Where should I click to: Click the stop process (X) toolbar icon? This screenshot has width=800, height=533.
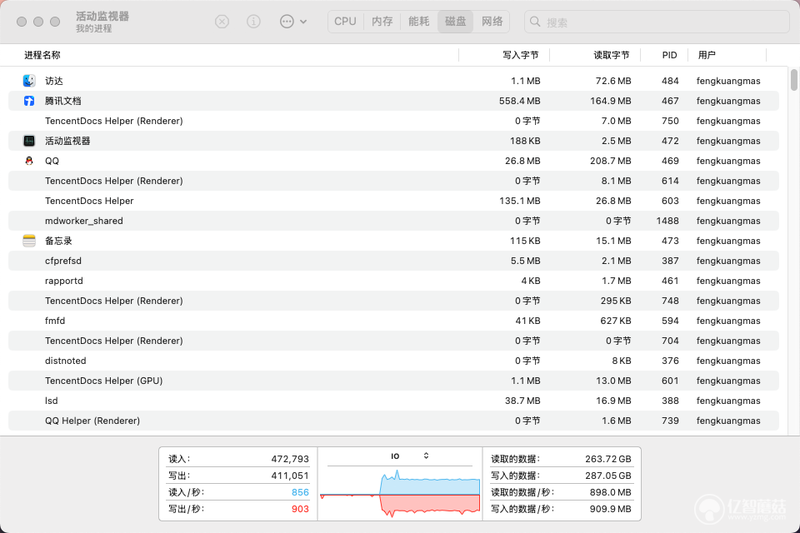(221, 21)
